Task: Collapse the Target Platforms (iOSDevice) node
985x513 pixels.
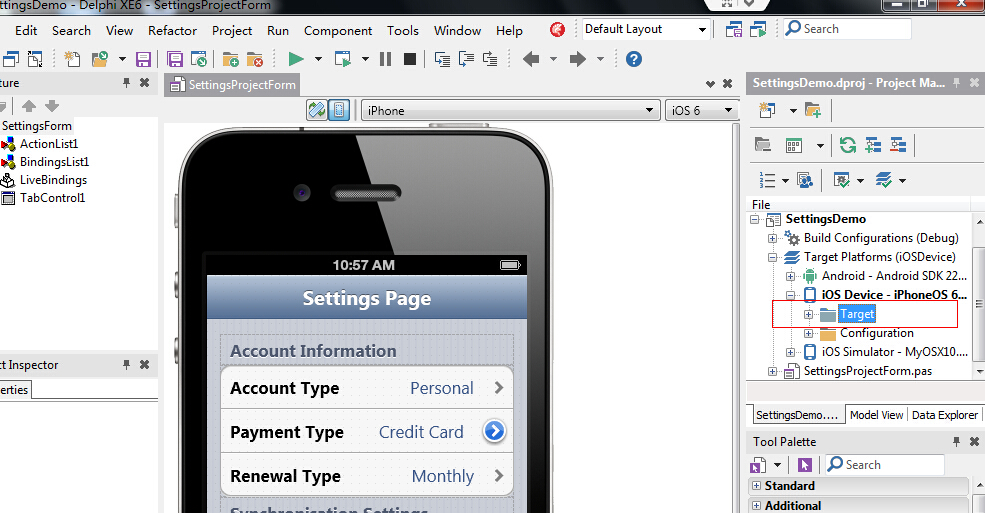Action: (772, 257)
